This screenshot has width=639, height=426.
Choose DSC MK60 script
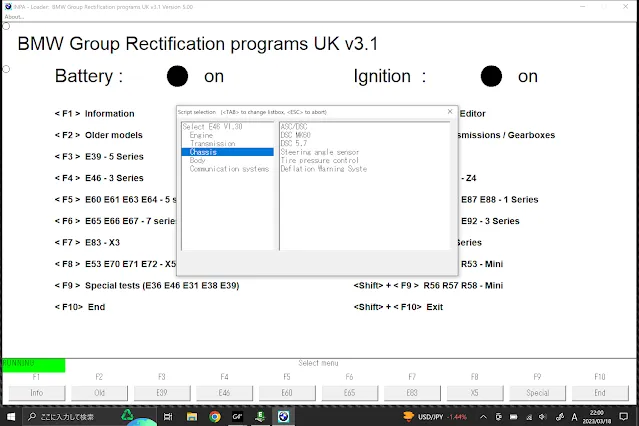[295, 135]
